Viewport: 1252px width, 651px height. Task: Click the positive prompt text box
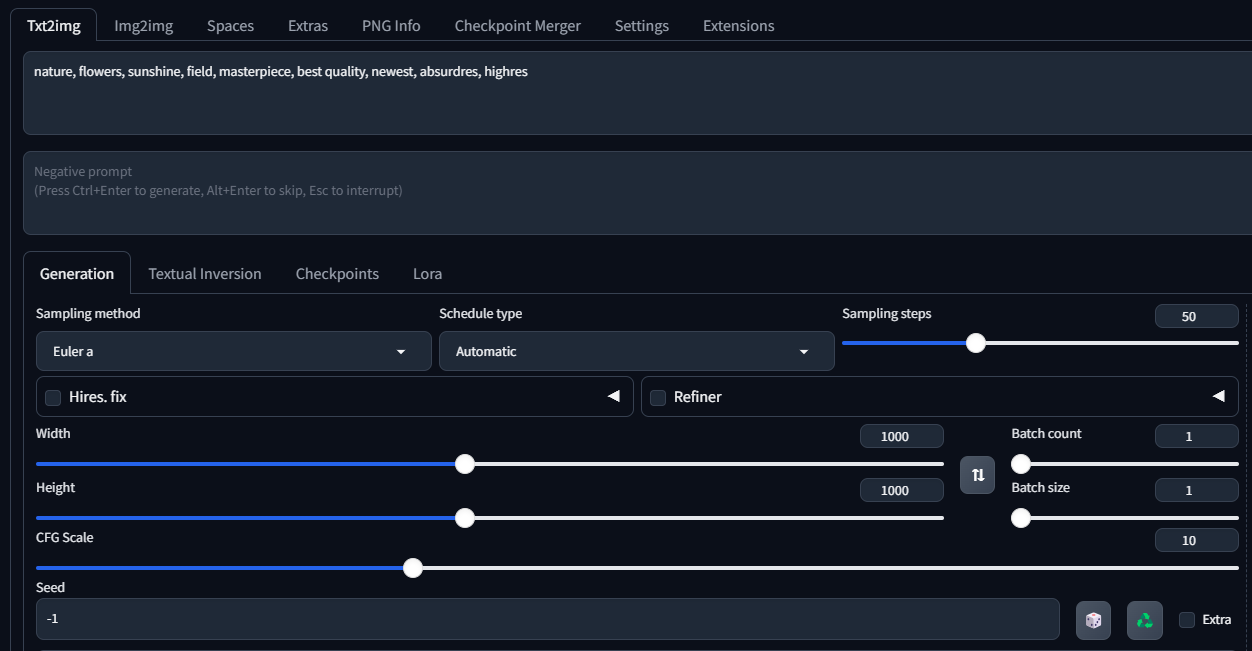(x=637, y=93)
